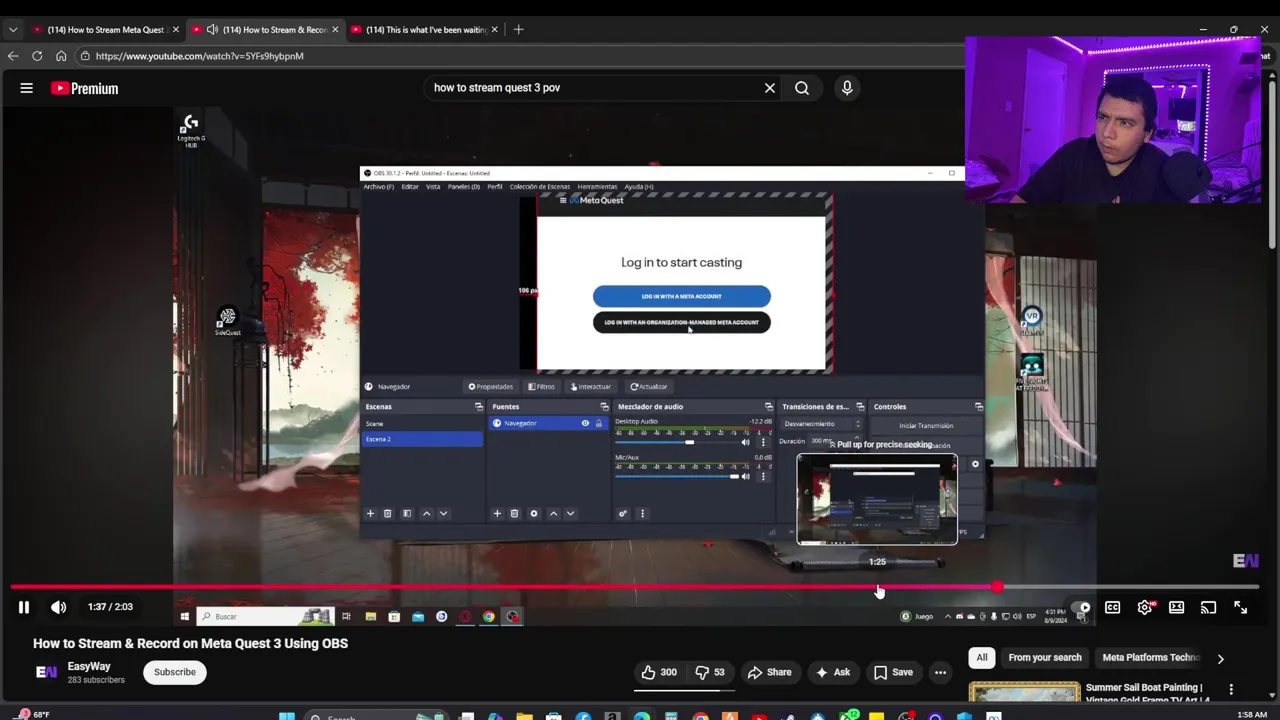Viewport: 1280px width, 720px height.
Task: Reload the browser page
Action: (x=37, y=56)
